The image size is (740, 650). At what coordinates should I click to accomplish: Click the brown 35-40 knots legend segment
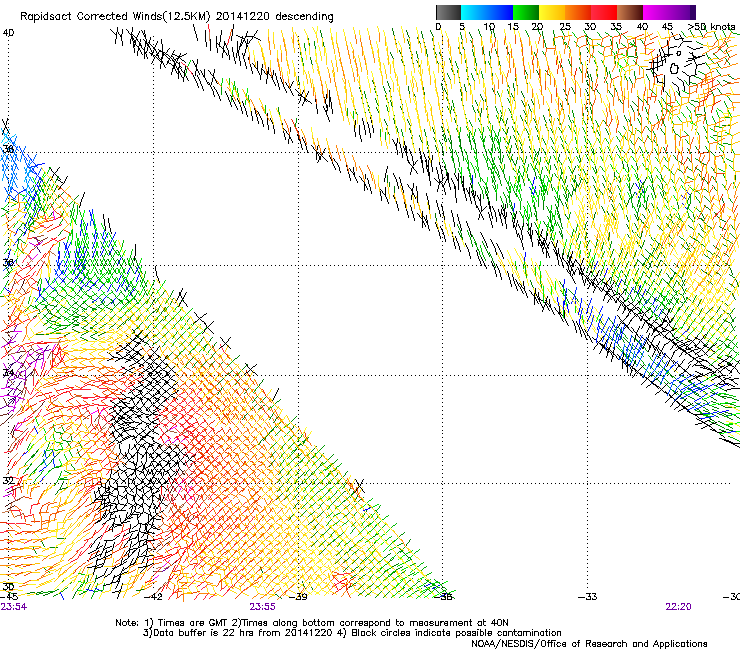pyautogui.click(x=630, y=12)
